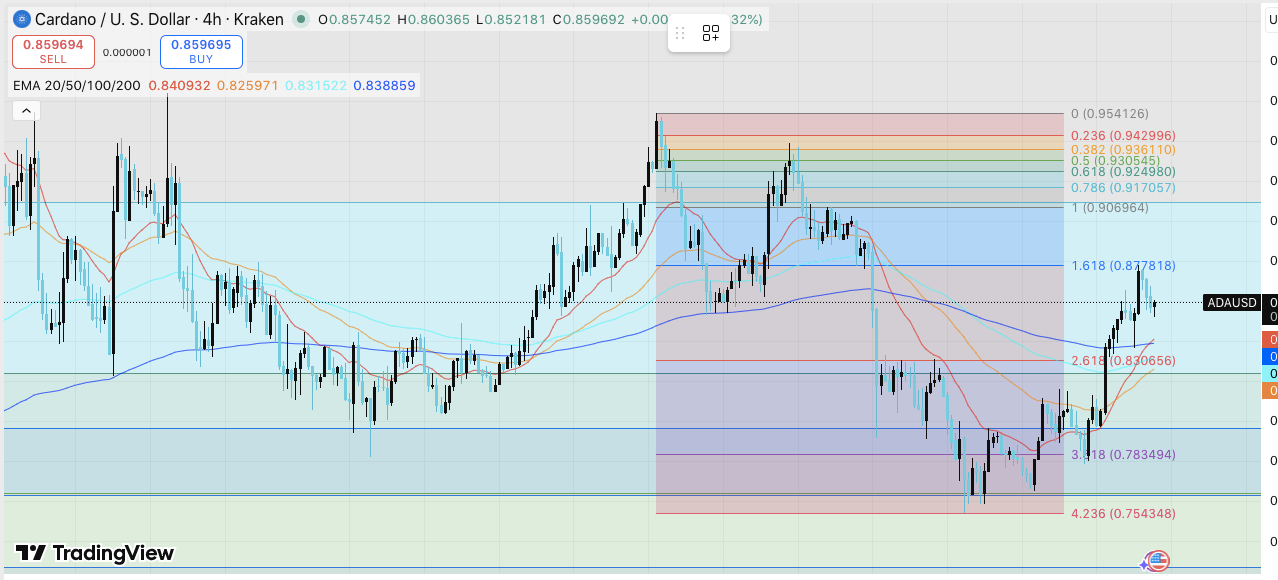Click the ADAUSD price label tag
The image size is (1278, 580).
click(x=1232, y=302)
